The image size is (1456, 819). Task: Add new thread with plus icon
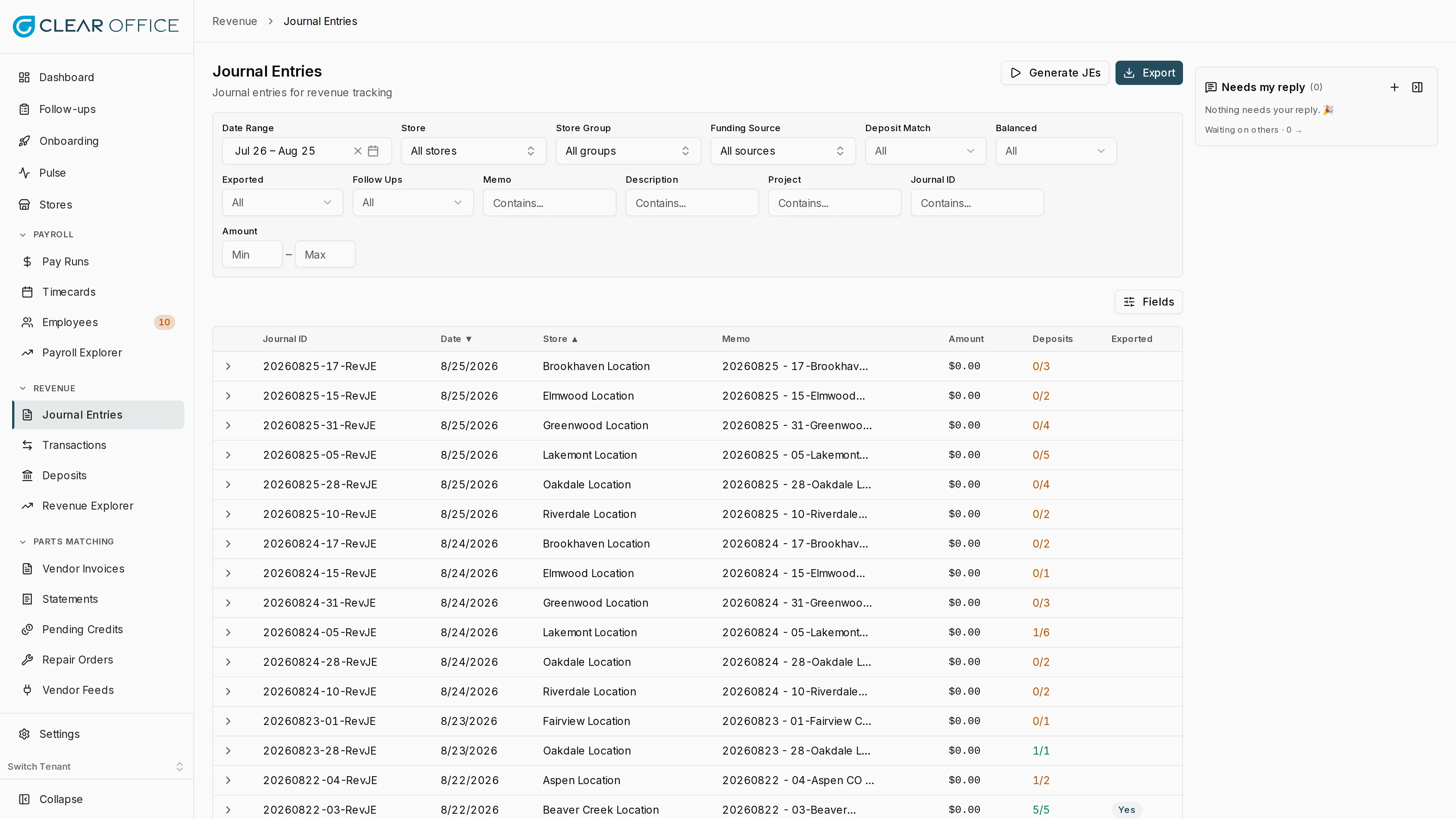coord(1395,87)
